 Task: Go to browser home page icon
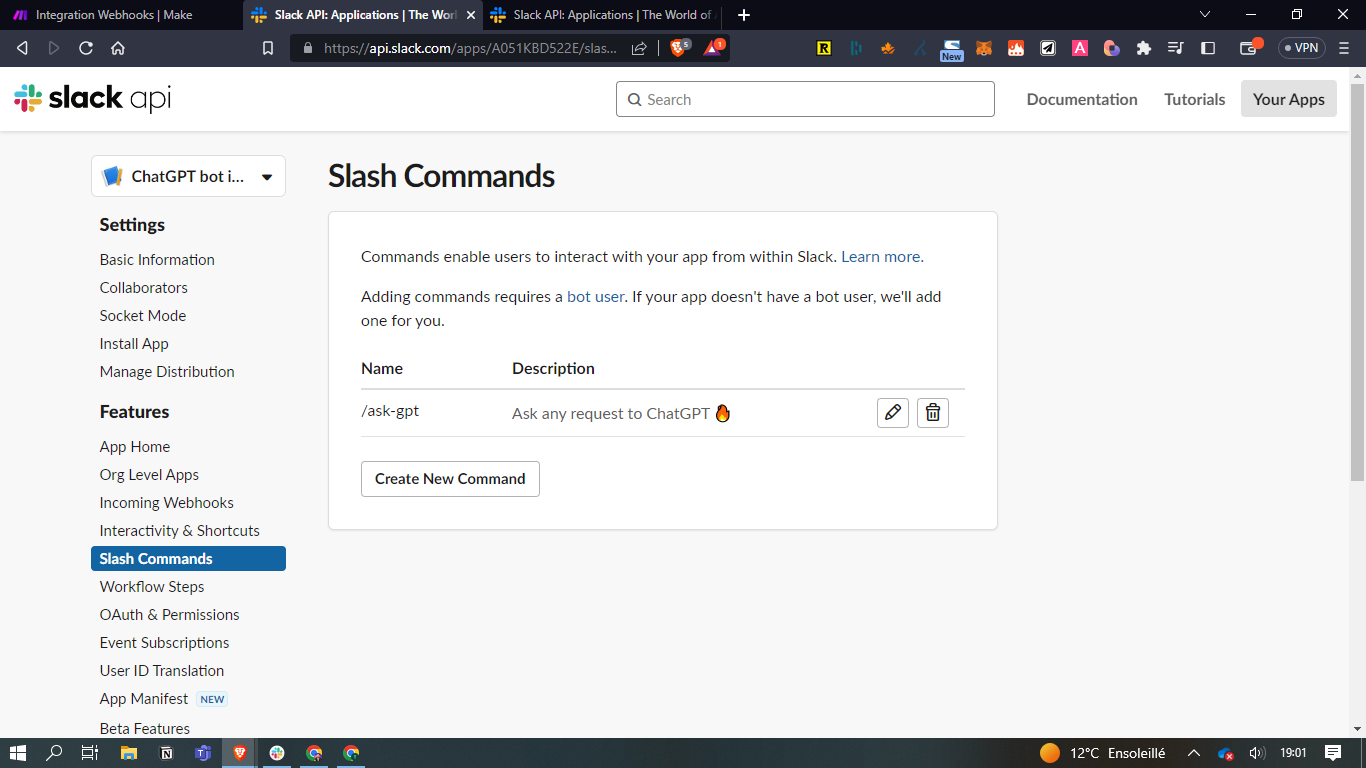pos(118,48)
